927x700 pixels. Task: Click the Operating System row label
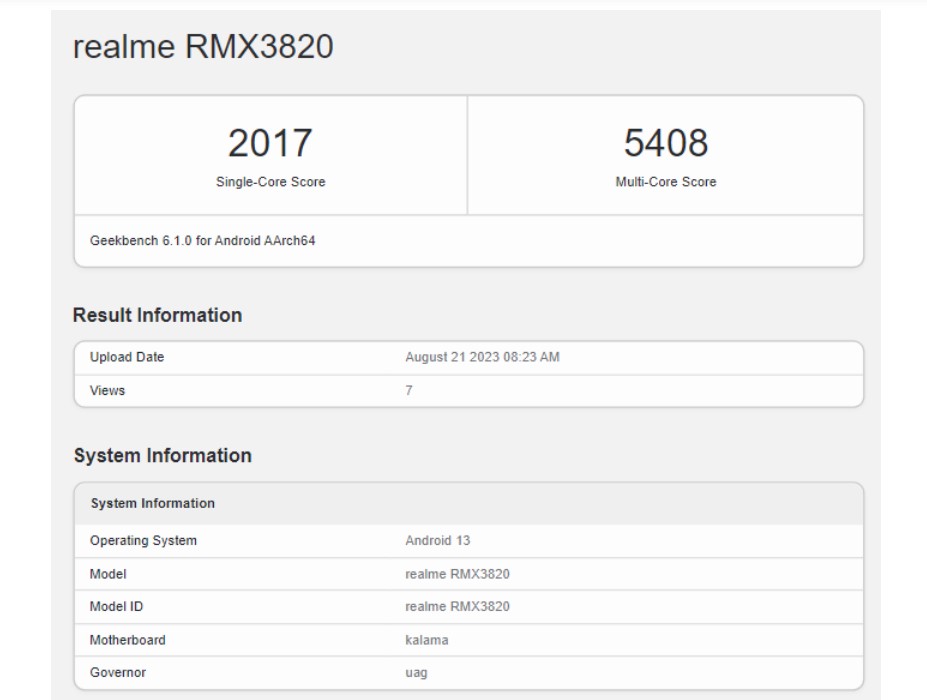(143, 540)
